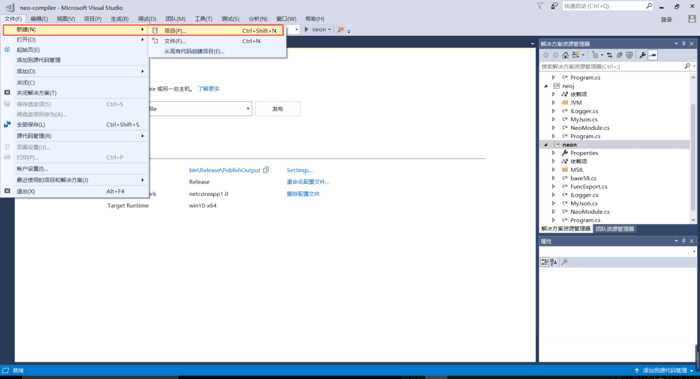The height and width of the screenshot is (379, 700).
Task: Click the 了解更多 learn more link
Action: tap(208, 88)
